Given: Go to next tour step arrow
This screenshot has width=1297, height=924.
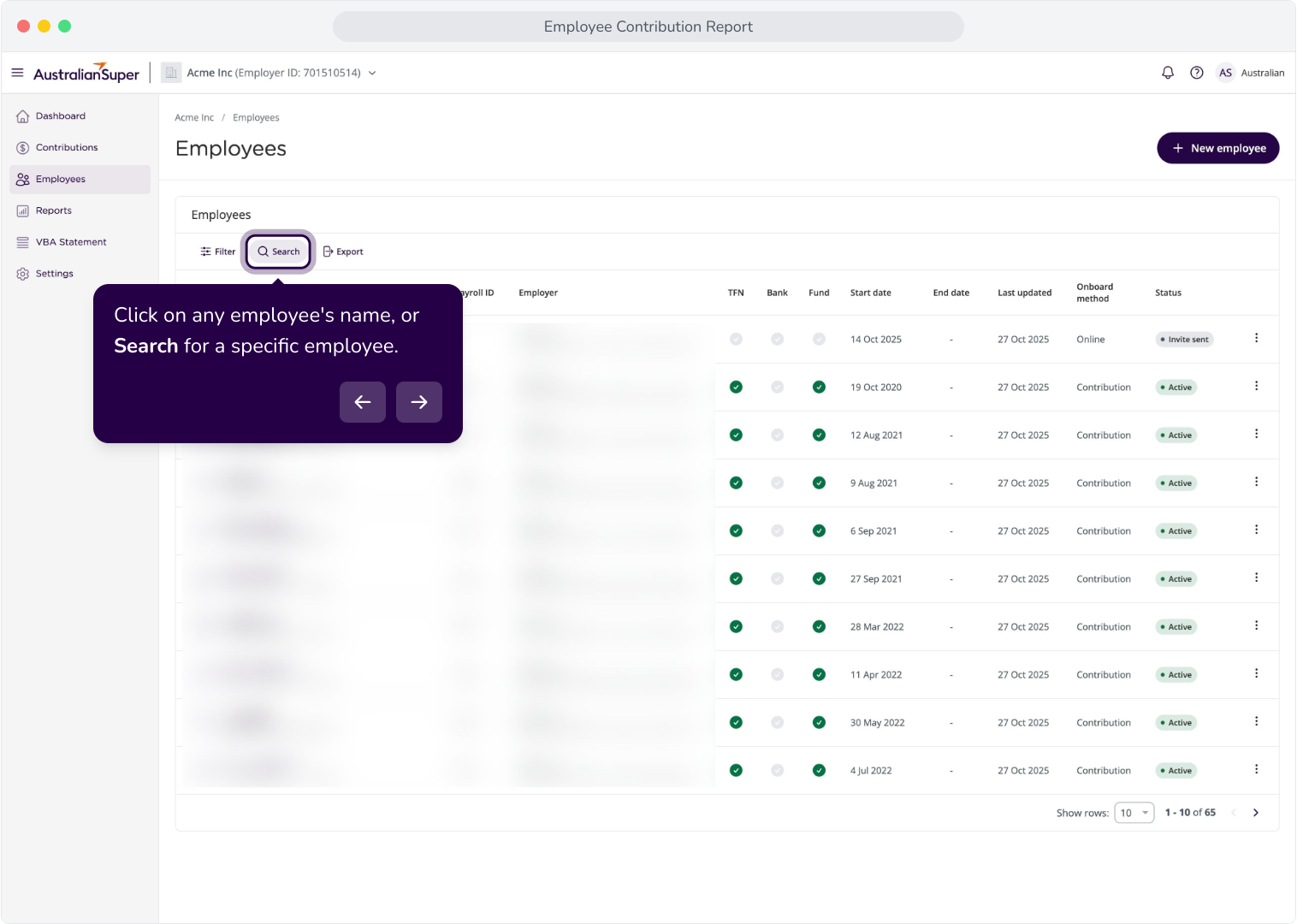Looking at the screenshot, I should click(x=419, y=402).
